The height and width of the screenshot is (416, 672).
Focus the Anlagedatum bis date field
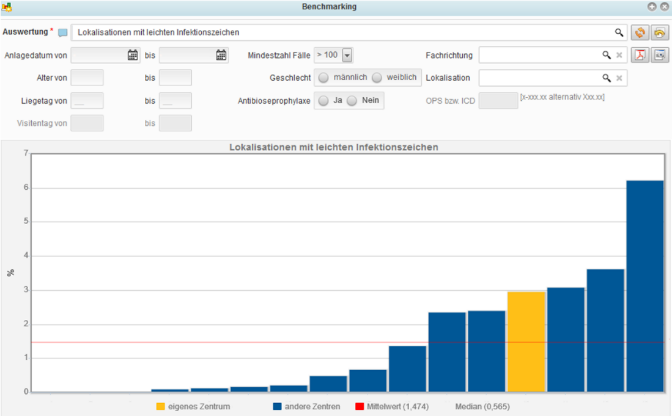(x=194, y=55)
